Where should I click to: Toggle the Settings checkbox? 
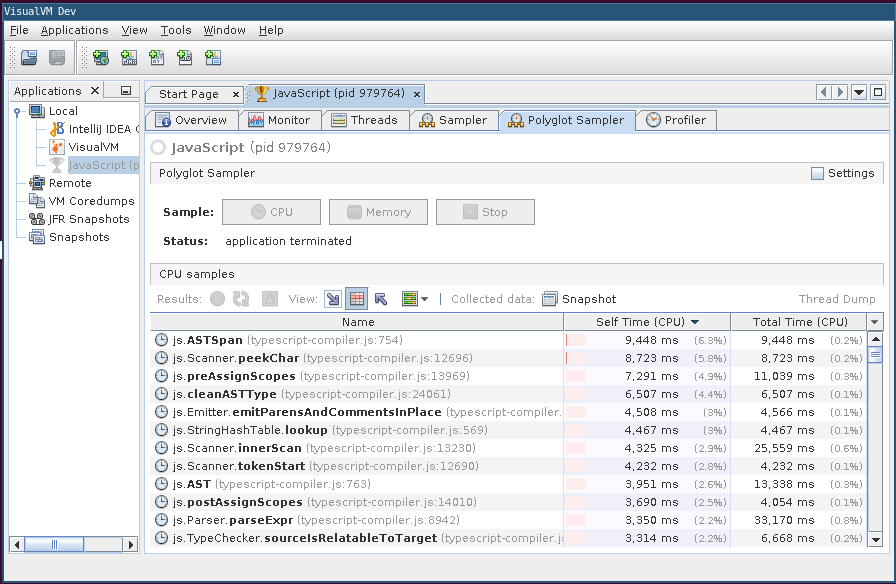[x=817, y=173]
